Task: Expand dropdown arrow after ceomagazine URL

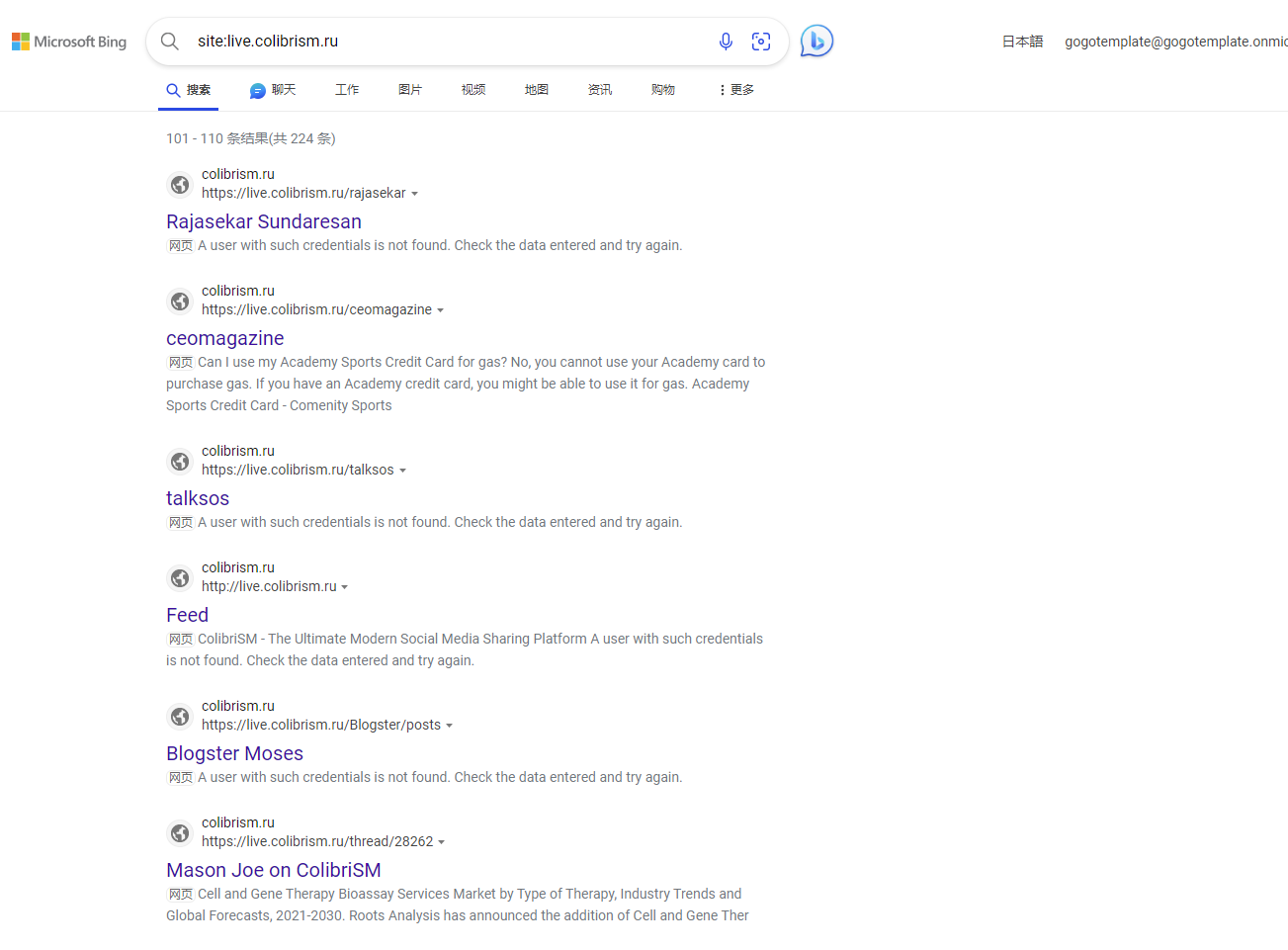Action: [440, 310]
